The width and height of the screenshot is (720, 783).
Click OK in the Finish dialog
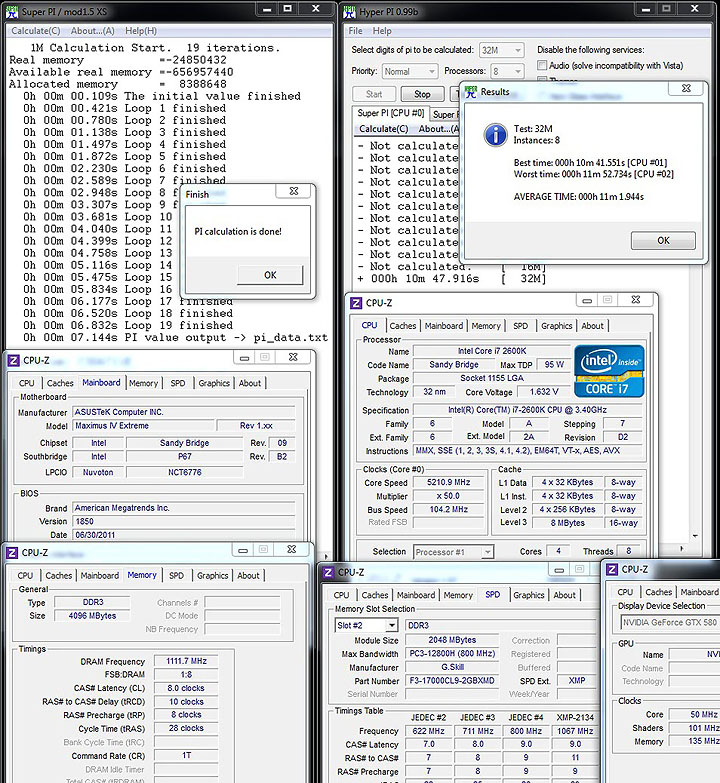tap(270, 275)
